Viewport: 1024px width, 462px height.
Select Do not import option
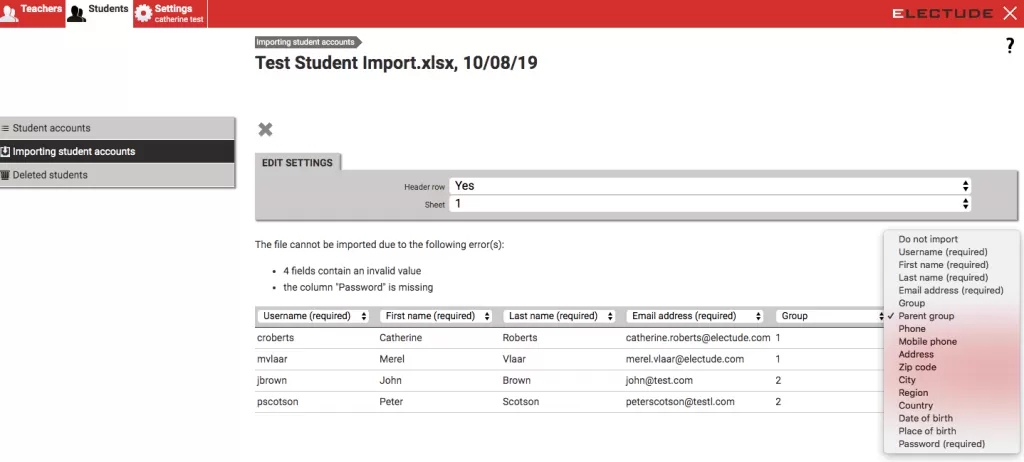coord(928,240)
